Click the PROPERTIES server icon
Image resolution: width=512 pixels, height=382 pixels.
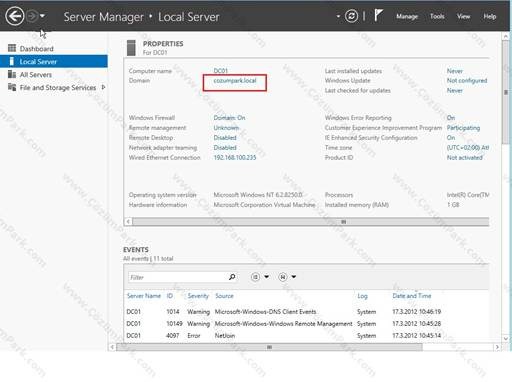coord(131,48)
